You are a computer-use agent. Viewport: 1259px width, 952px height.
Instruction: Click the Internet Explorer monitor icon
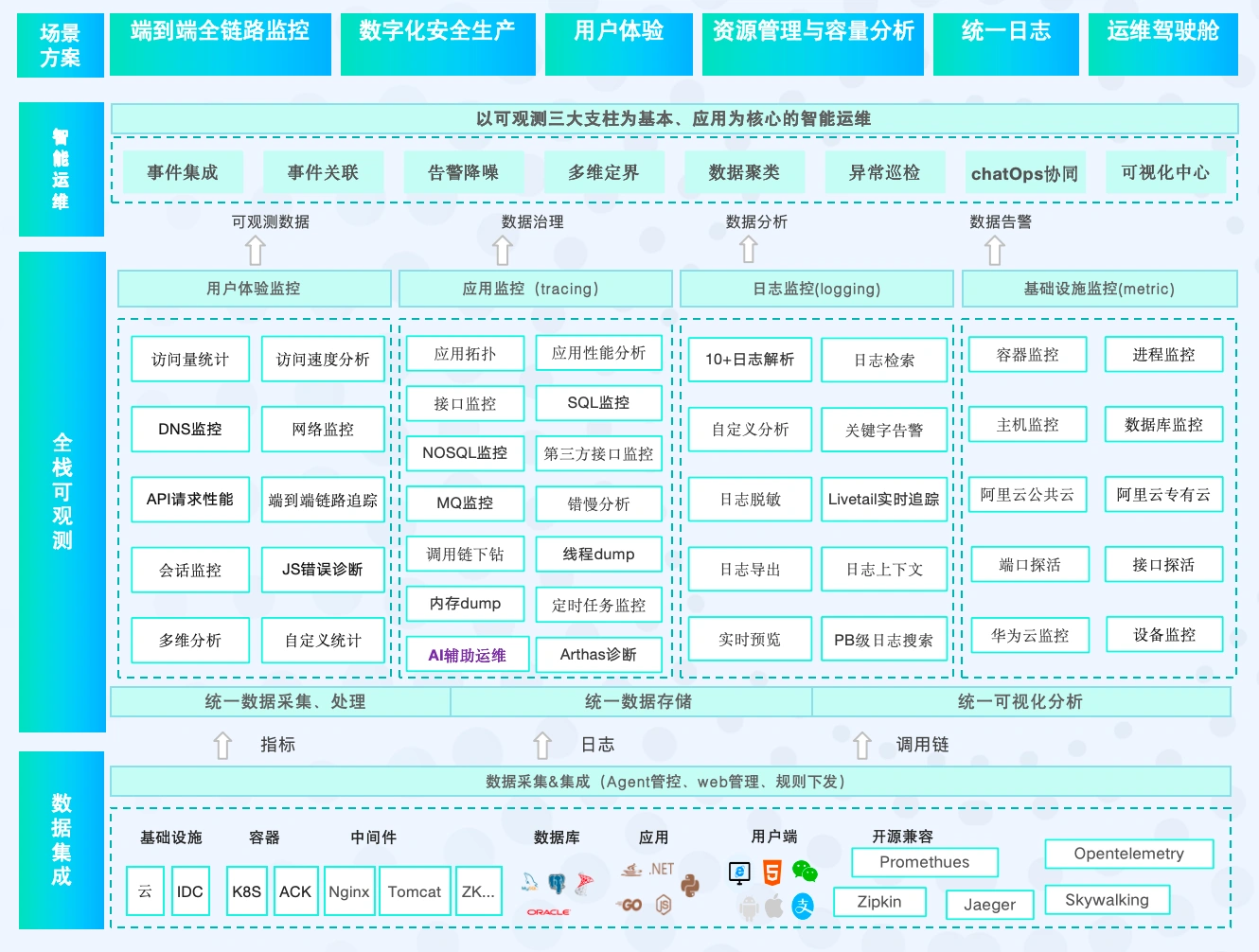click(739, 873)
